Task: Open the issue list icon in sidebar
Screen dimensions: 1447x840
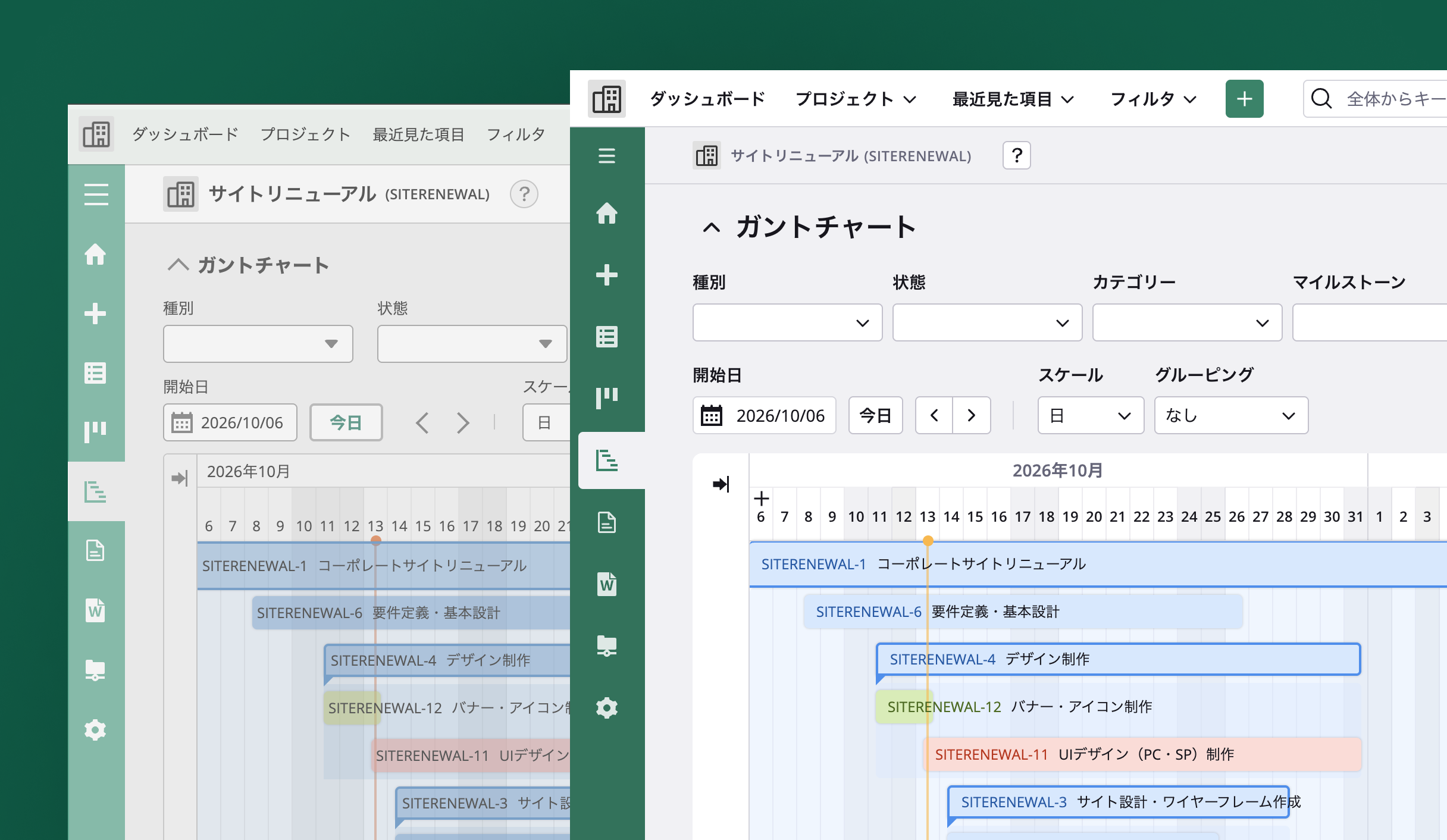Action: [x=607, y=337]
